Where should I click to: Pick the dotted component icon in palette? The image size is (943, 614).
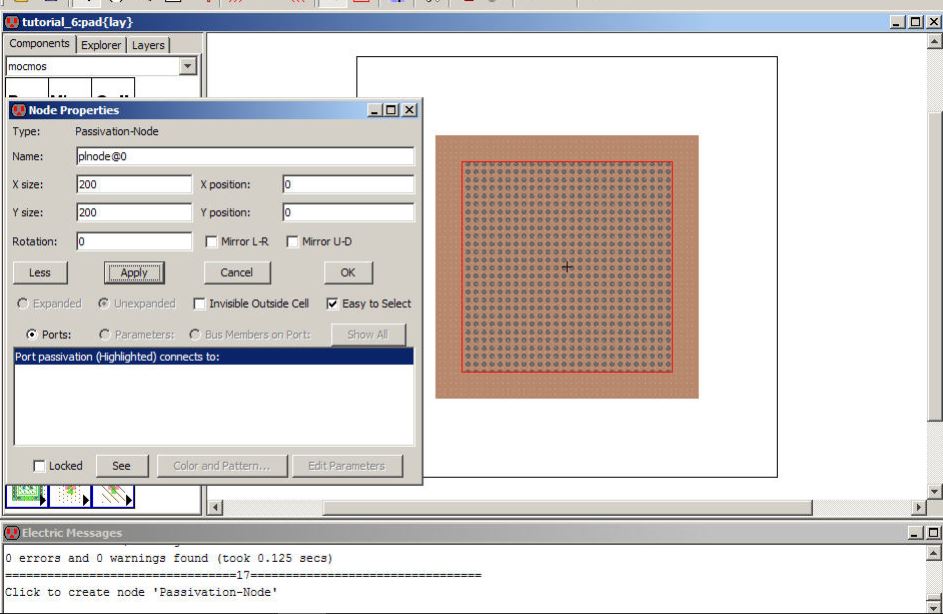pyautogui.click(x=68, y=496)
